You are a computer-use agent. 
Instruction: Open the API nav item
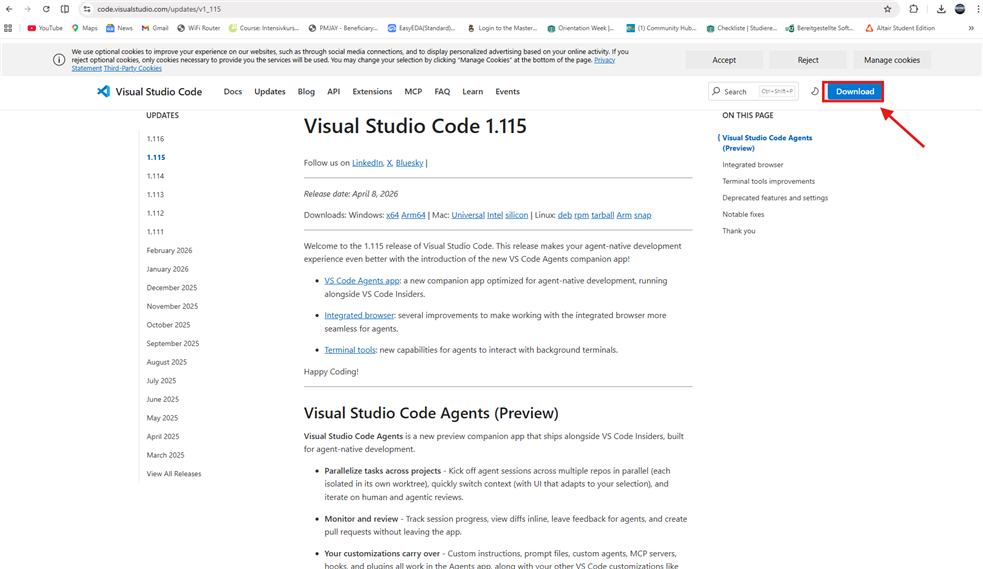(x=334, y=91)
